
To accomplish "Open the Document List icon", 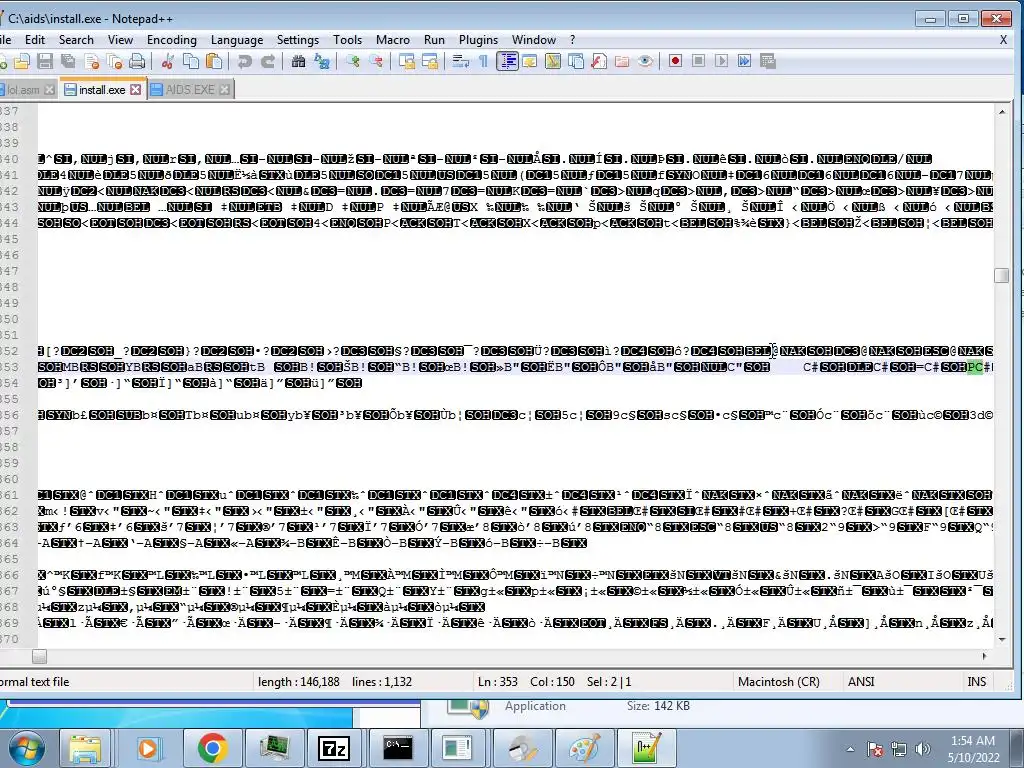I will tap(576, 61).
